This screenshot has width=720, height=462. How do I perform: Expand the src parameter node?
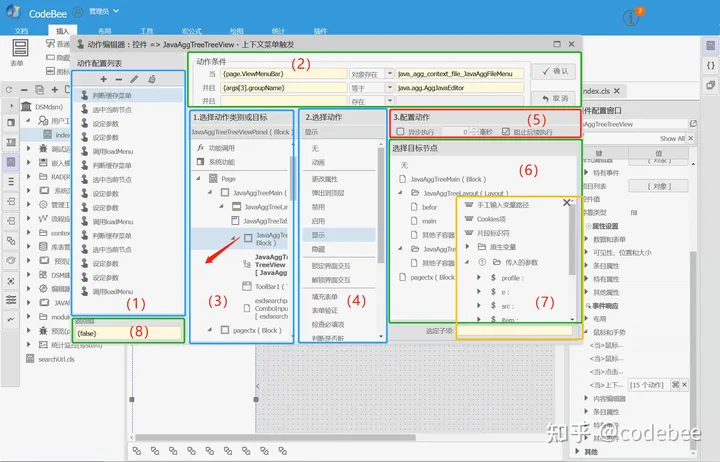pos(478,305)
